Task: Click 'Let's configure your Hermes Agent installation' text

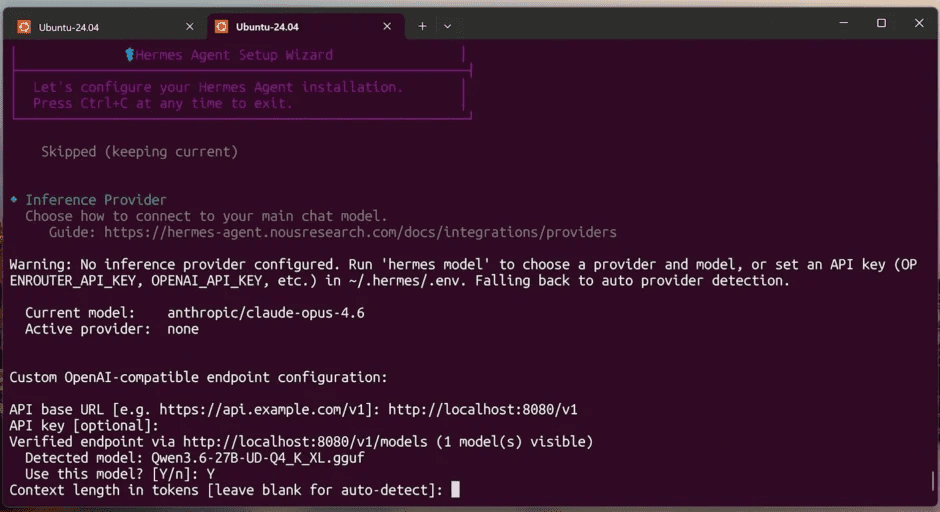Action: click(218, 87)
